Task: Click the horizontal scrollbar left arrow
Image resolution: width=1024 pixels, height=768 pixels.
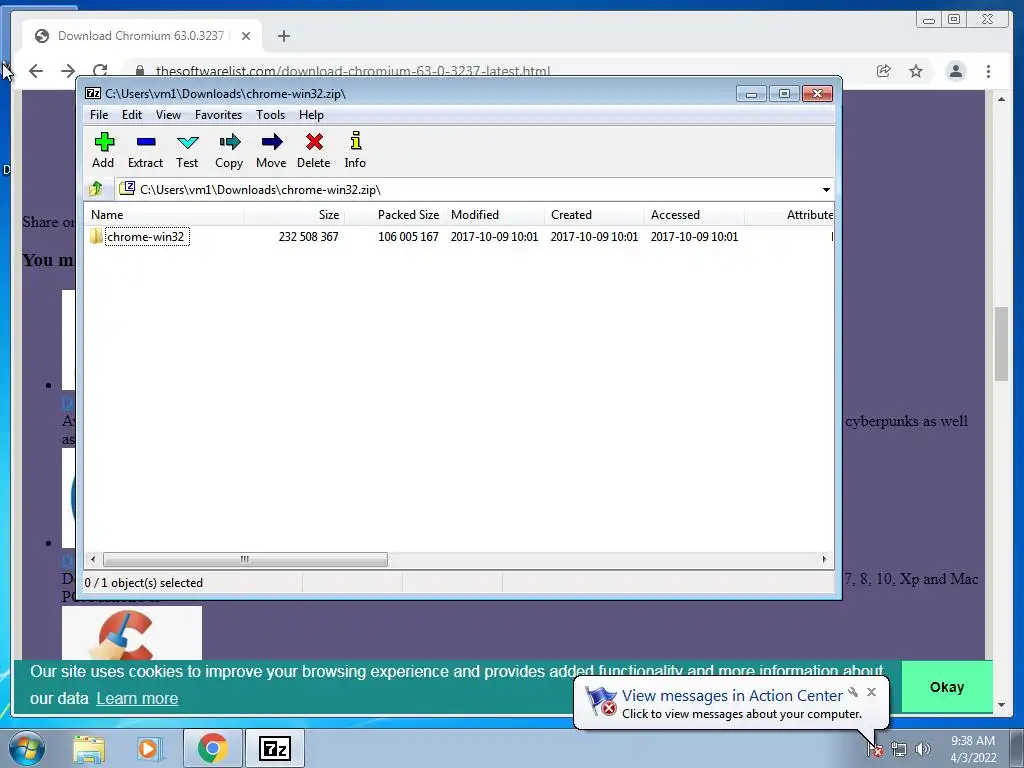Action: pos(93,560)
